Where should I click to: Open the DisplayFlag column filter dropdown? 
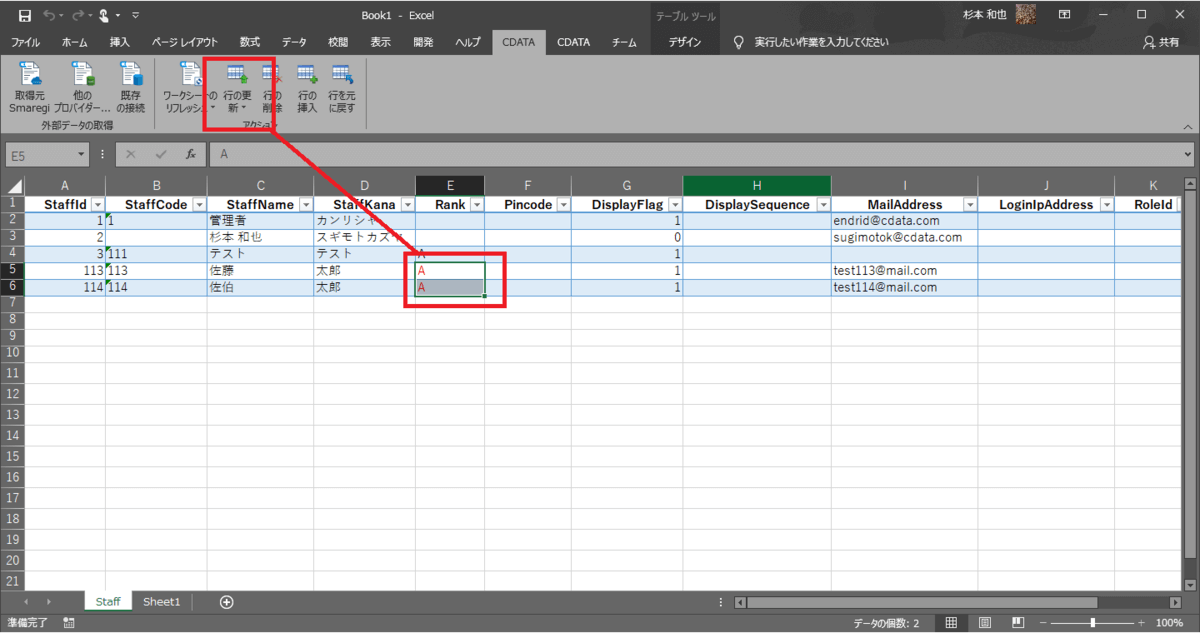[x=675, y=204]
